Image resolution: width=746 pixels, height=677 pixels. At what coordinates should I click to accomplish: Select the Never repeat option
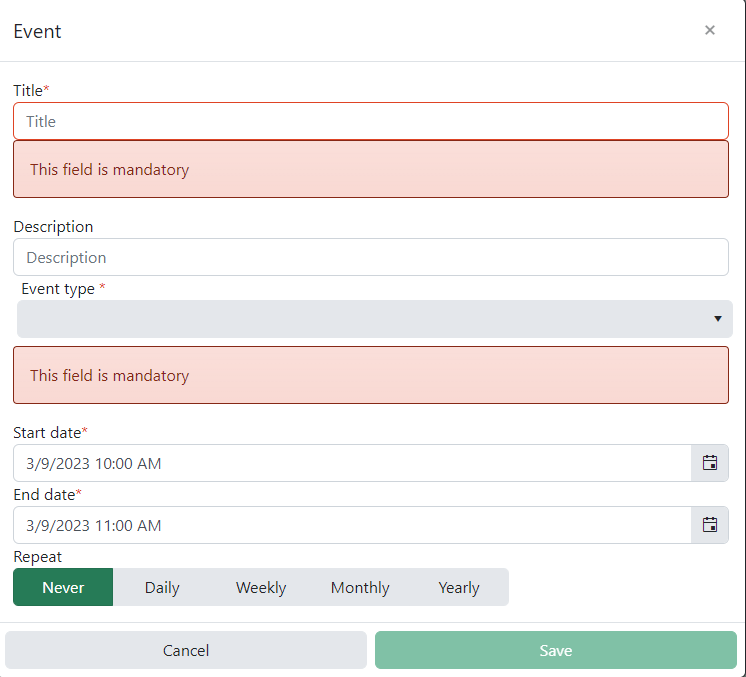point(63,587)
